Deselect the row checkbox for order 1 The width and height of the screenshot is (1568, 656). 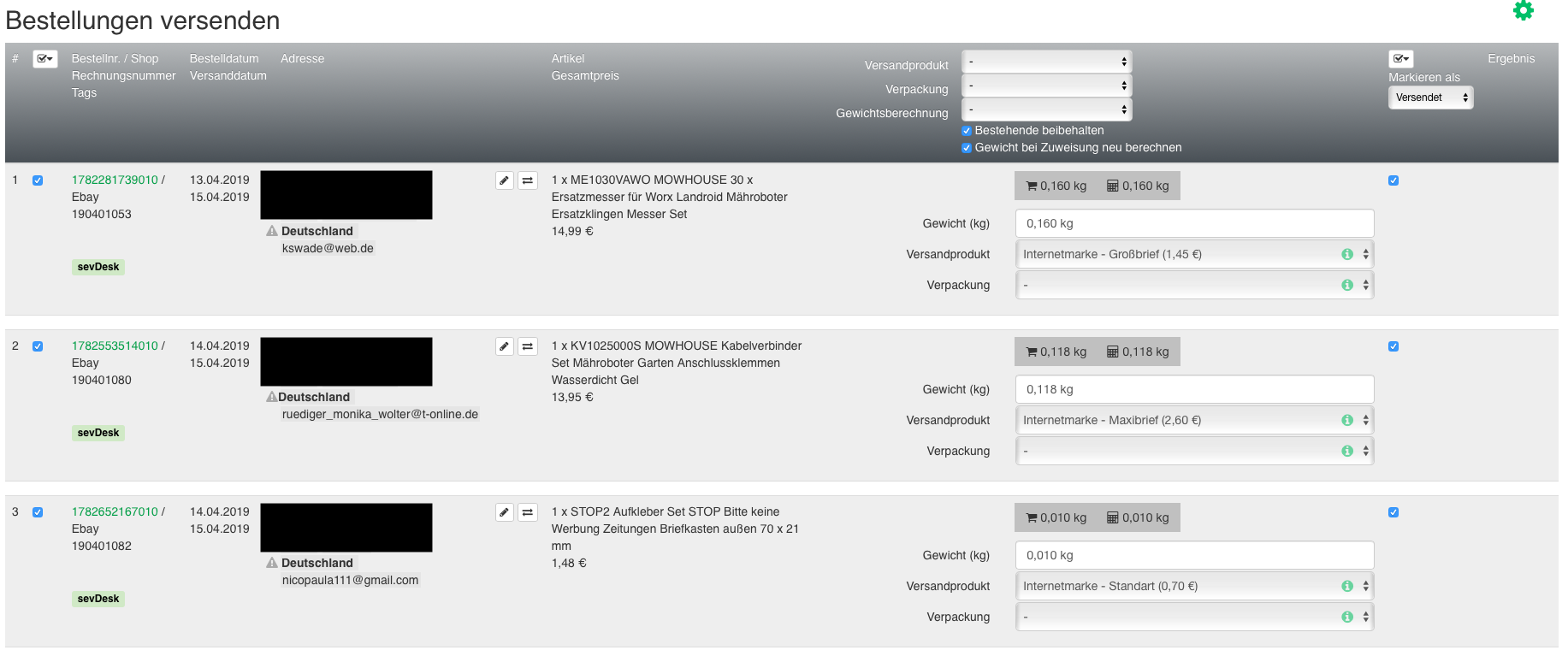(x=38, y=180)
